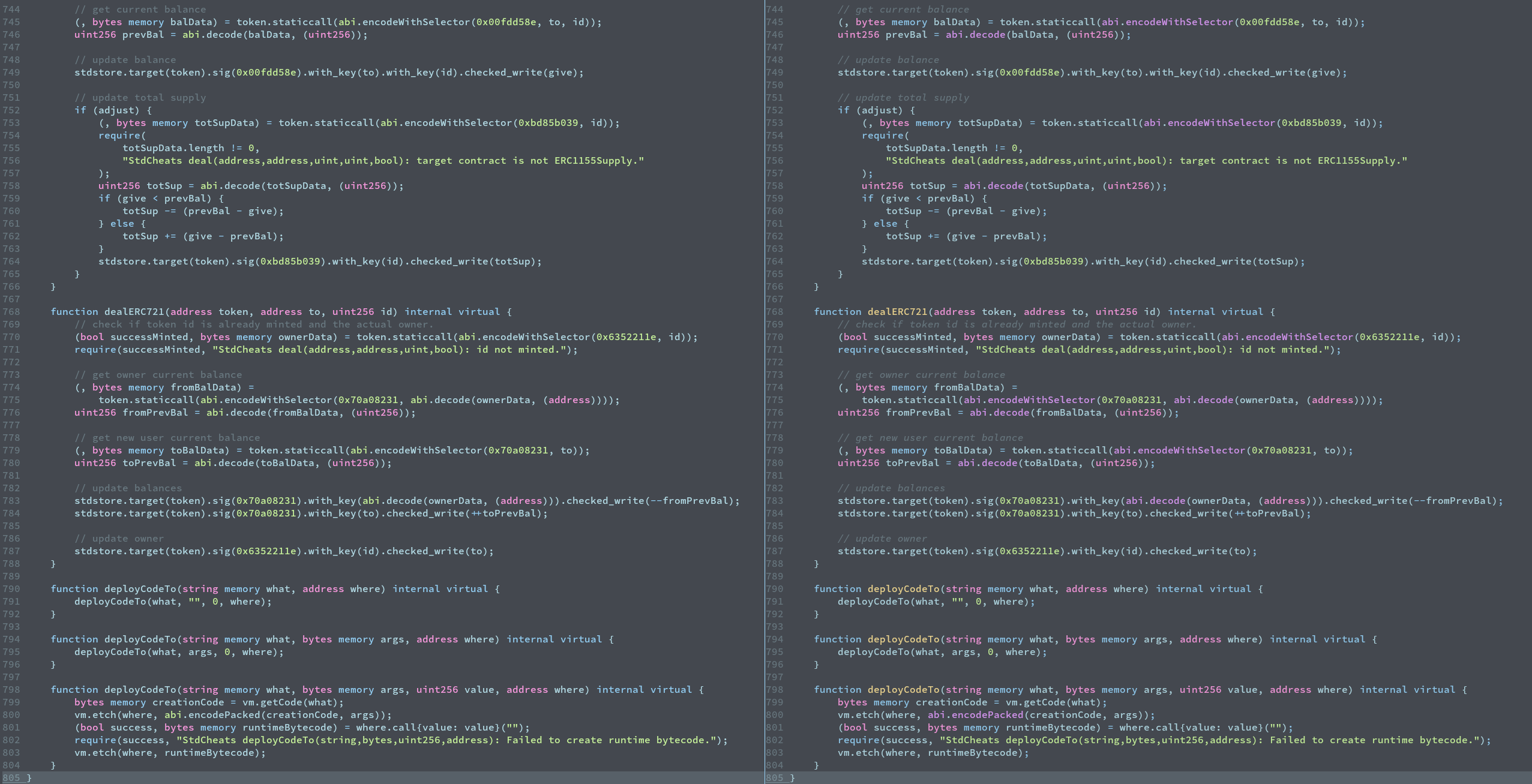Click '// get new user current balance' left pane

click(167, 438)
